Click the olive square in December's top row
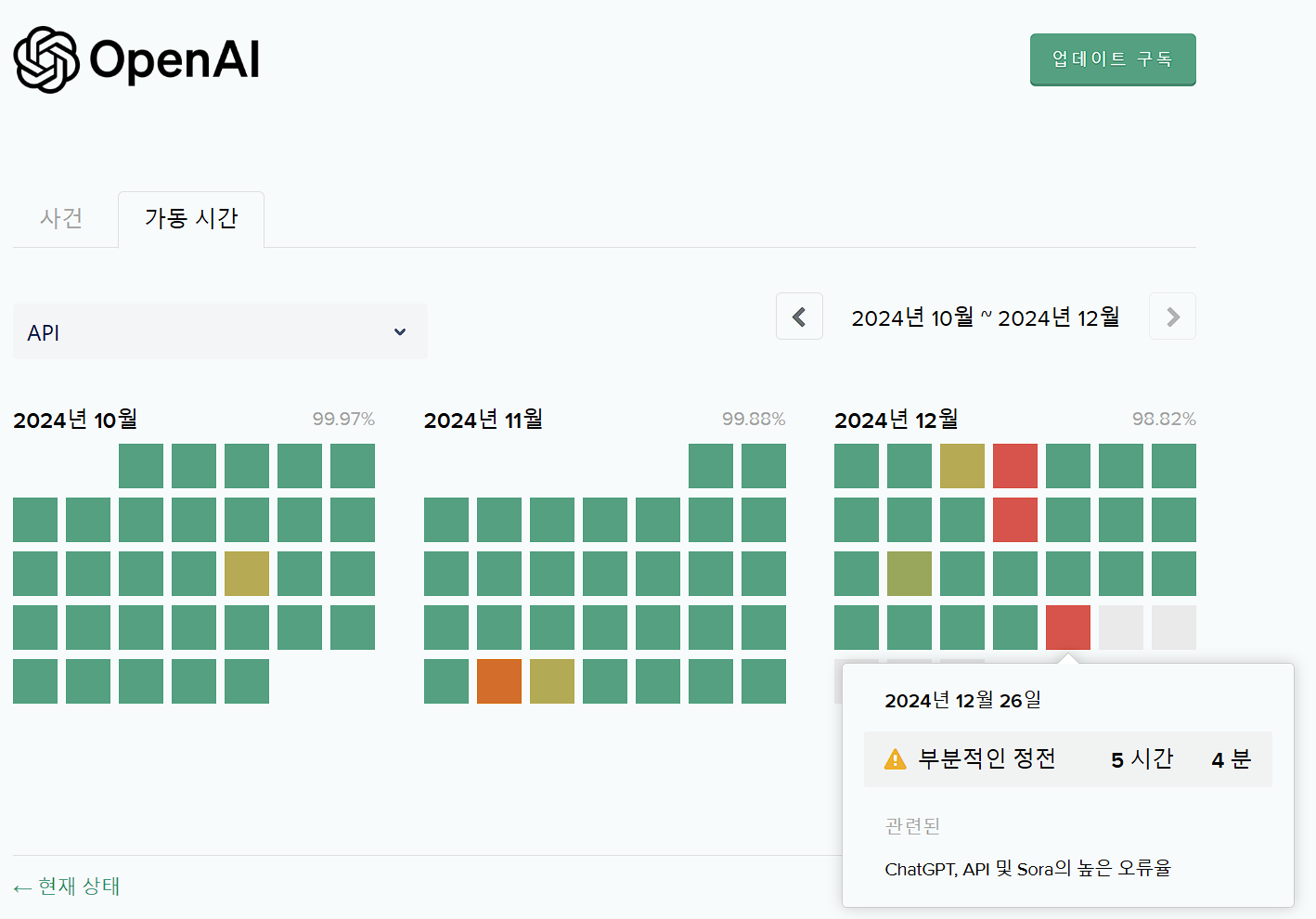Screen dimensions: 1316x919 pyautogui.click(x=962, y=466)
